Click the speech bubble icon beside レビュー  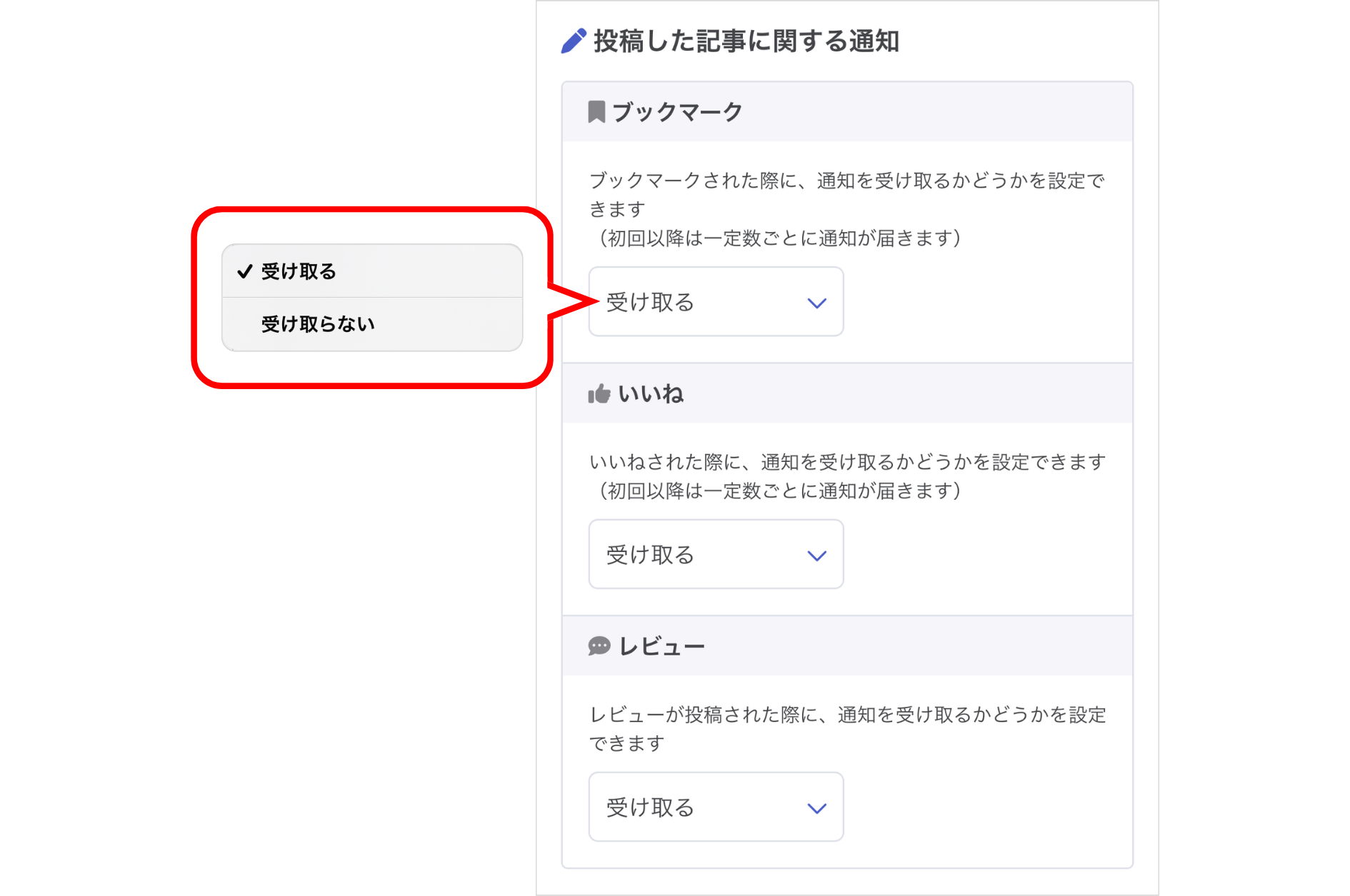tap(599, 646)
